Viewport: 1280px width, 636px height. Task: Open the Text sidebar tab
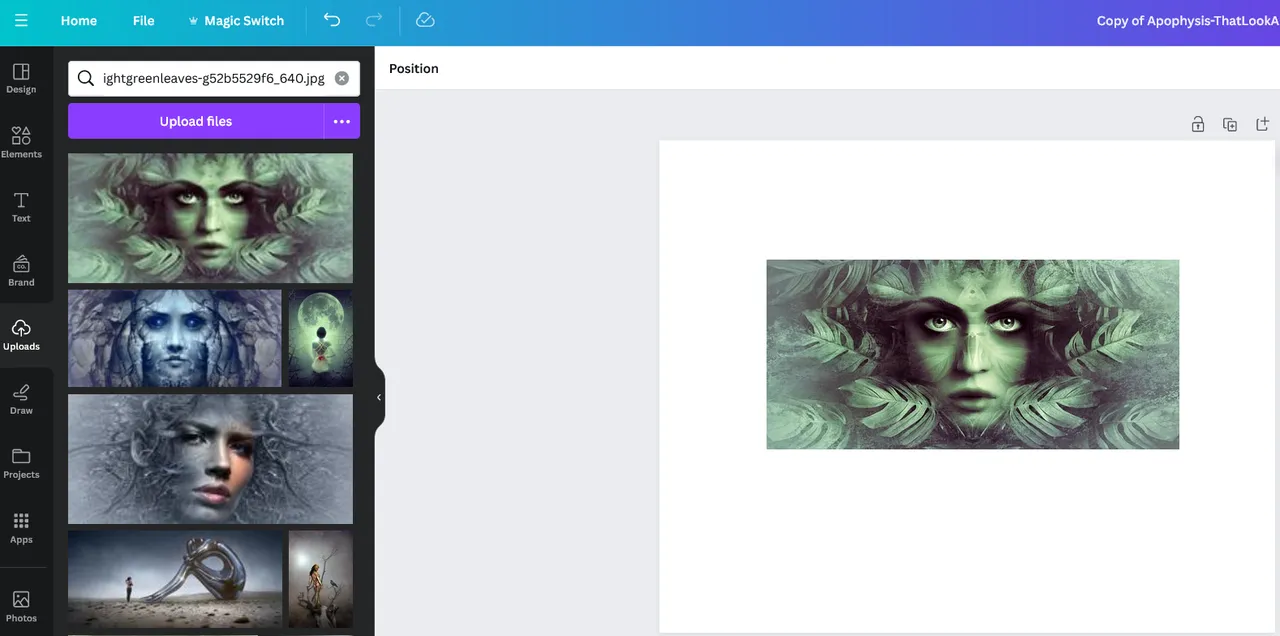pos(21,207)
